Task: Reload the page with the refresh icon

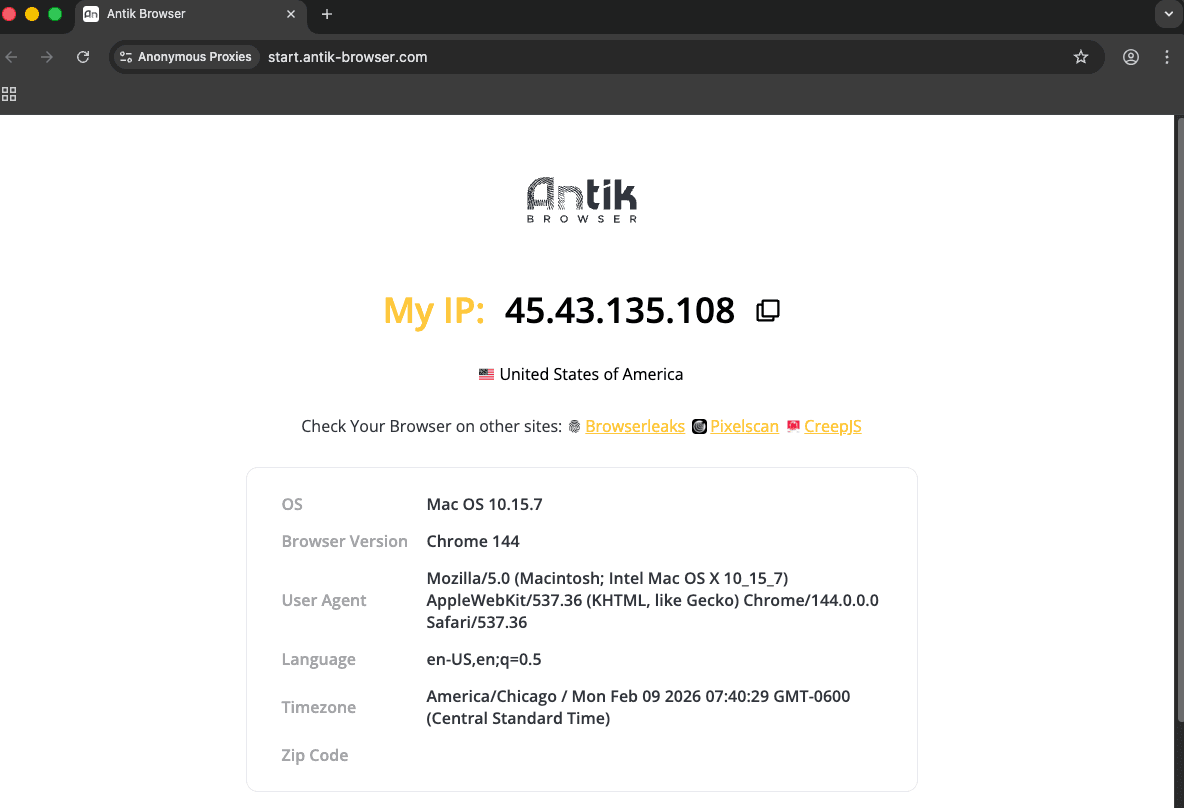Action: (83, 57)
